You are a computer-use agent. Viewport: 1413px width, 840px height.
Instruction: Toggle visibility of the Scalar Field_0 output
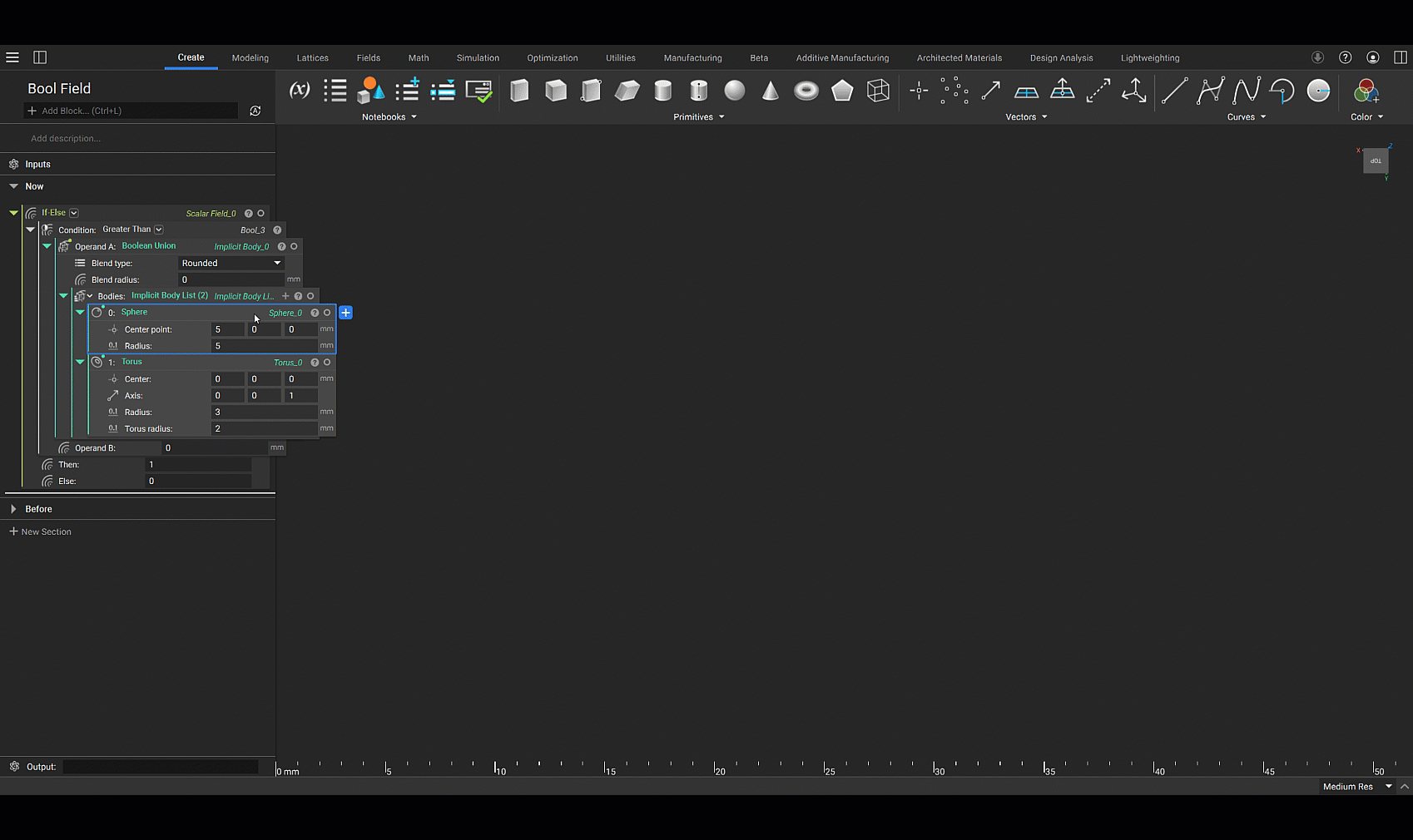pos(260,213)
